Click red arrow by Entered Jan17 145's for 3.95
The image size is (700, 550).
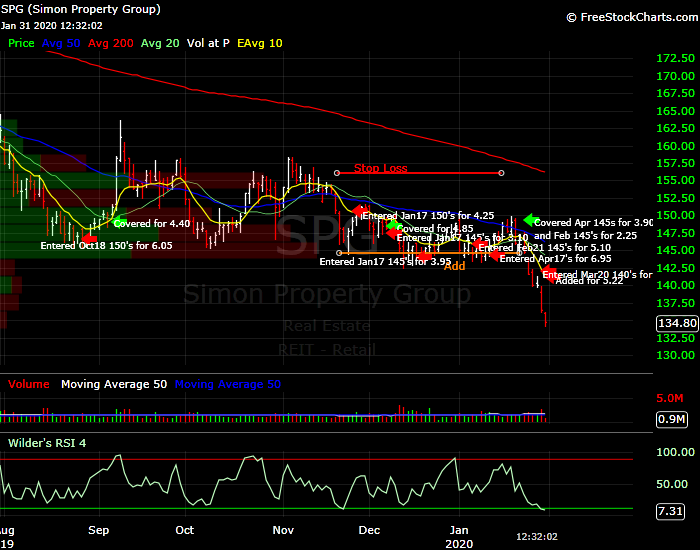pos(425,256)
